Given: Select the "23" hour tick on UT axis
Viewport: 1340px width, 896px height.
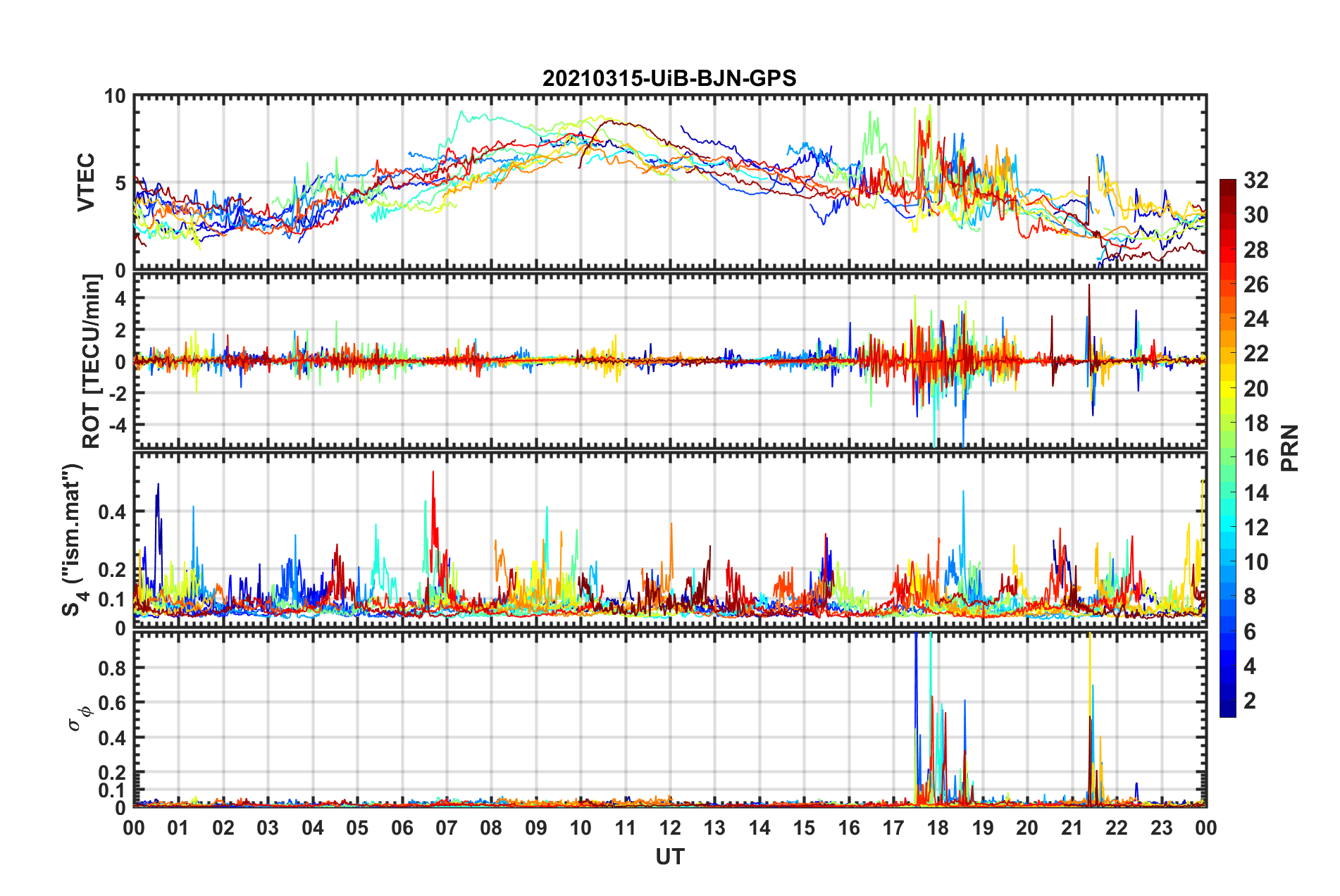Looking at the screenshot, I should (1162, 828).
